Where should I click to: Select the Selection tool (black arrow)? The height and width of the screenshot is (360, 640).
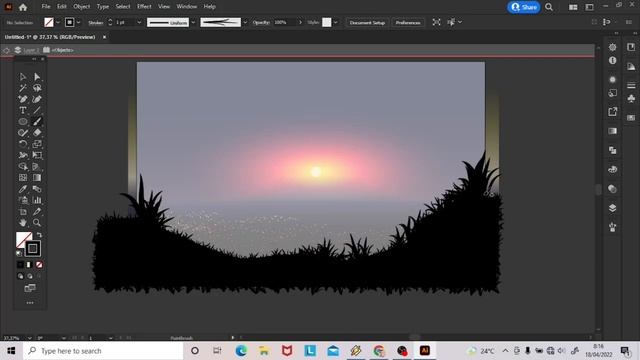point(23,77)
